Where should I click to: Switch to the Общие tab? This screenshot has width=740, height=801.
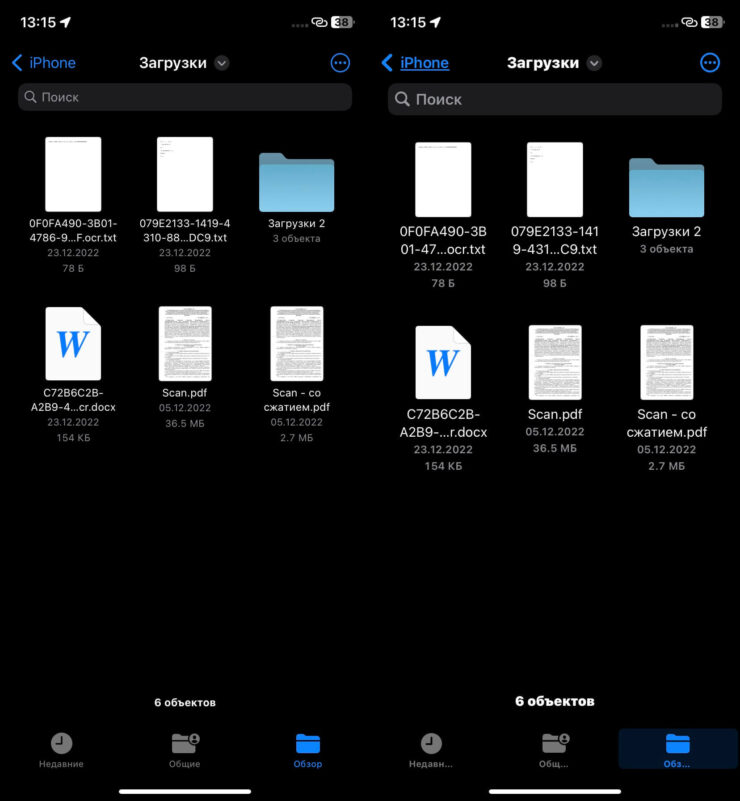coord(185,749)
